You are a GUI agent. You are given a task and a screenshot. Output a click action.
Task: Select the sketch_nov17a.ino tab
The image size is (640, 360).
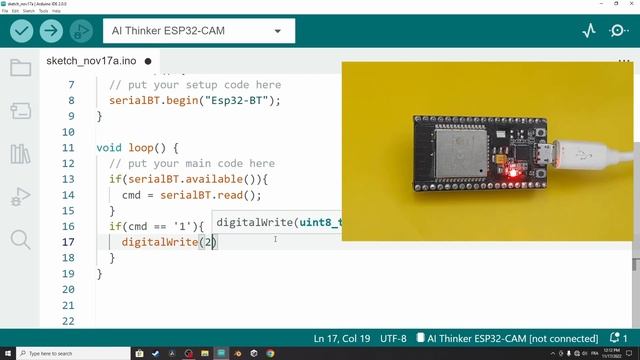click(99, 61)
